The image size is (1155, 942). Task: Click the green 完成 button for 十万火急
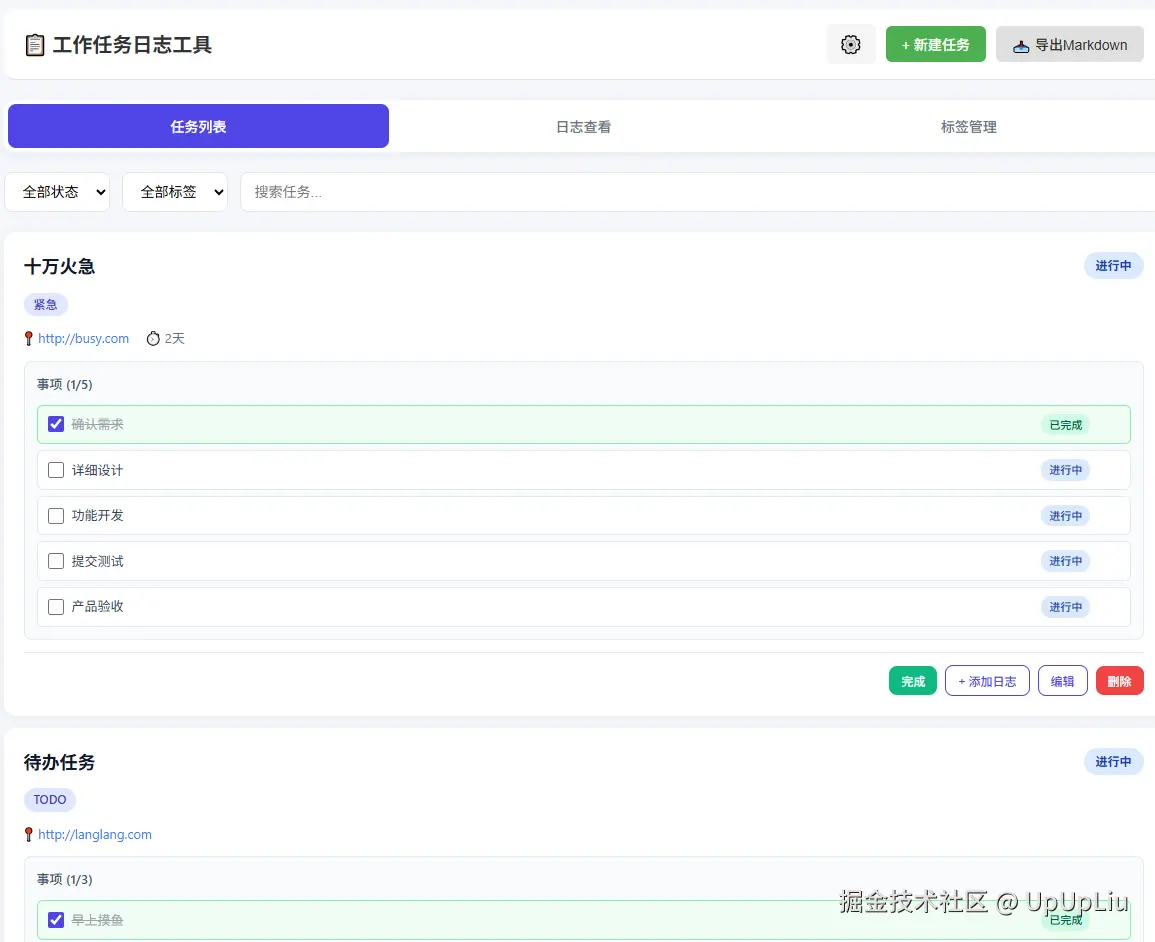913,681
